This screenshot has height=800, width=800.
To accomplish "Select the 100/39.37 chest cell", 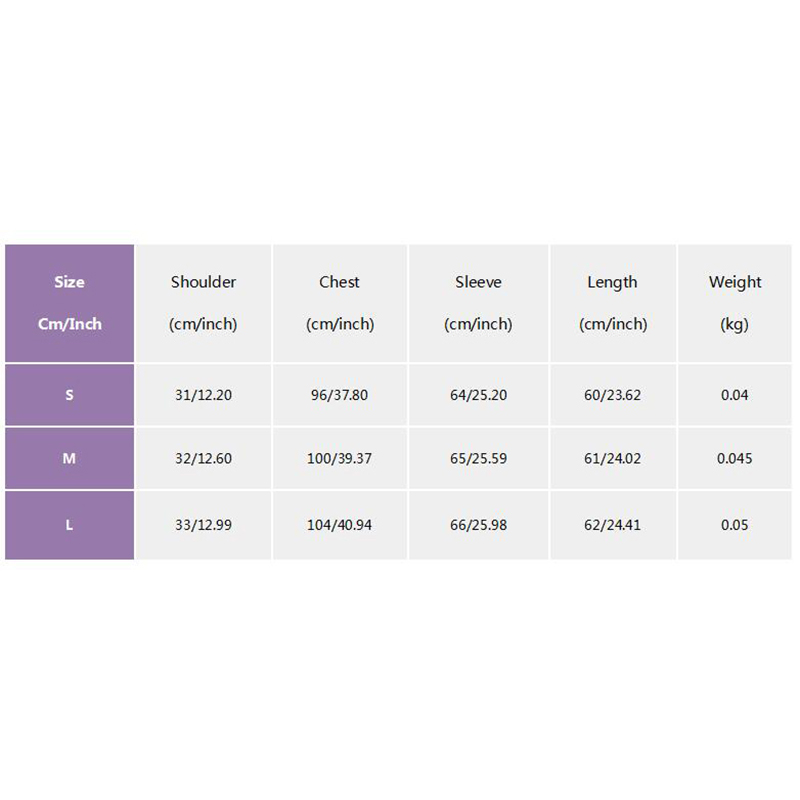I will pos(339,459).
